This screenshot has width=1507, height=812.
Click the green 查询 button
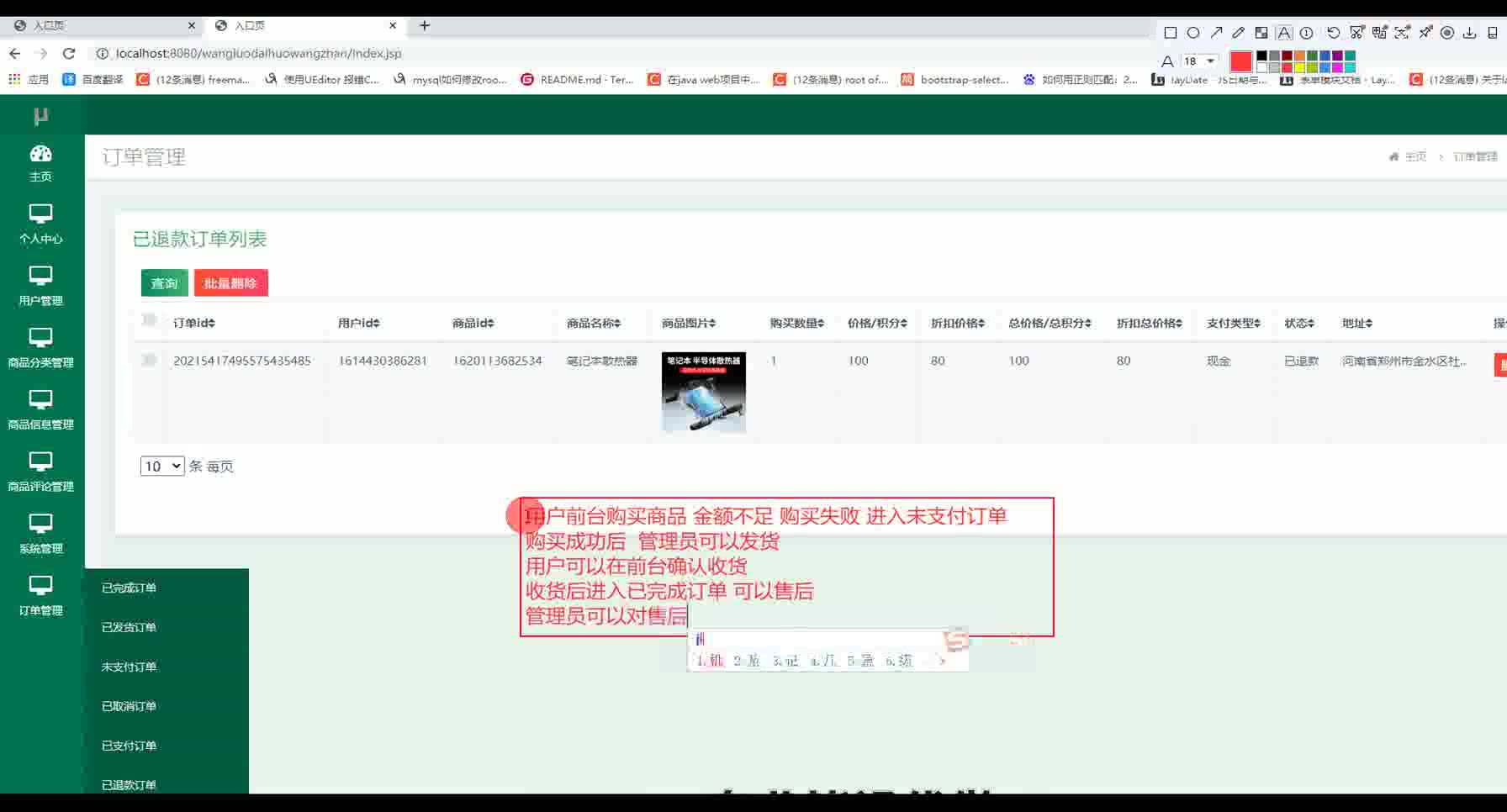coord(164,283)
